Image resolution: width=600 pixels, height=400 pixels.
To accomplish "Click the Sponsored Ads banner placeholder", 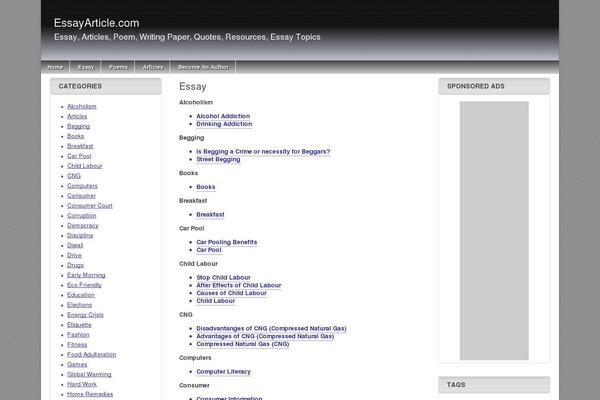I will [494, 230].
